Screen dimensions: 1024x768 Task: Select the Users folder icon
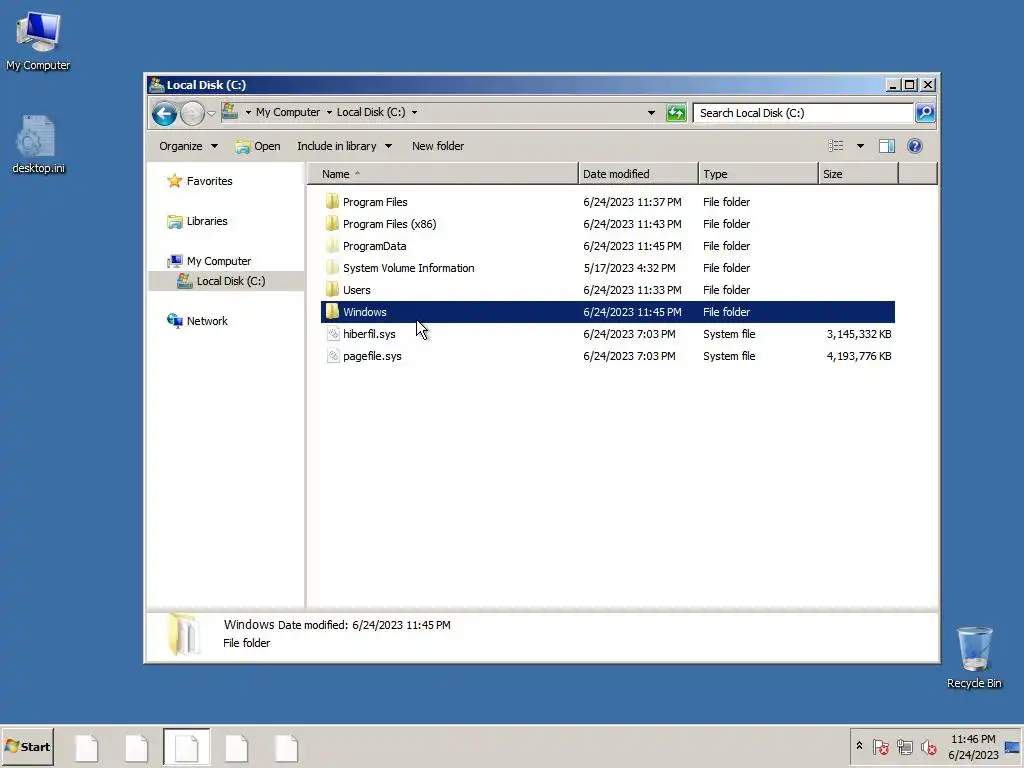(332, 289)
